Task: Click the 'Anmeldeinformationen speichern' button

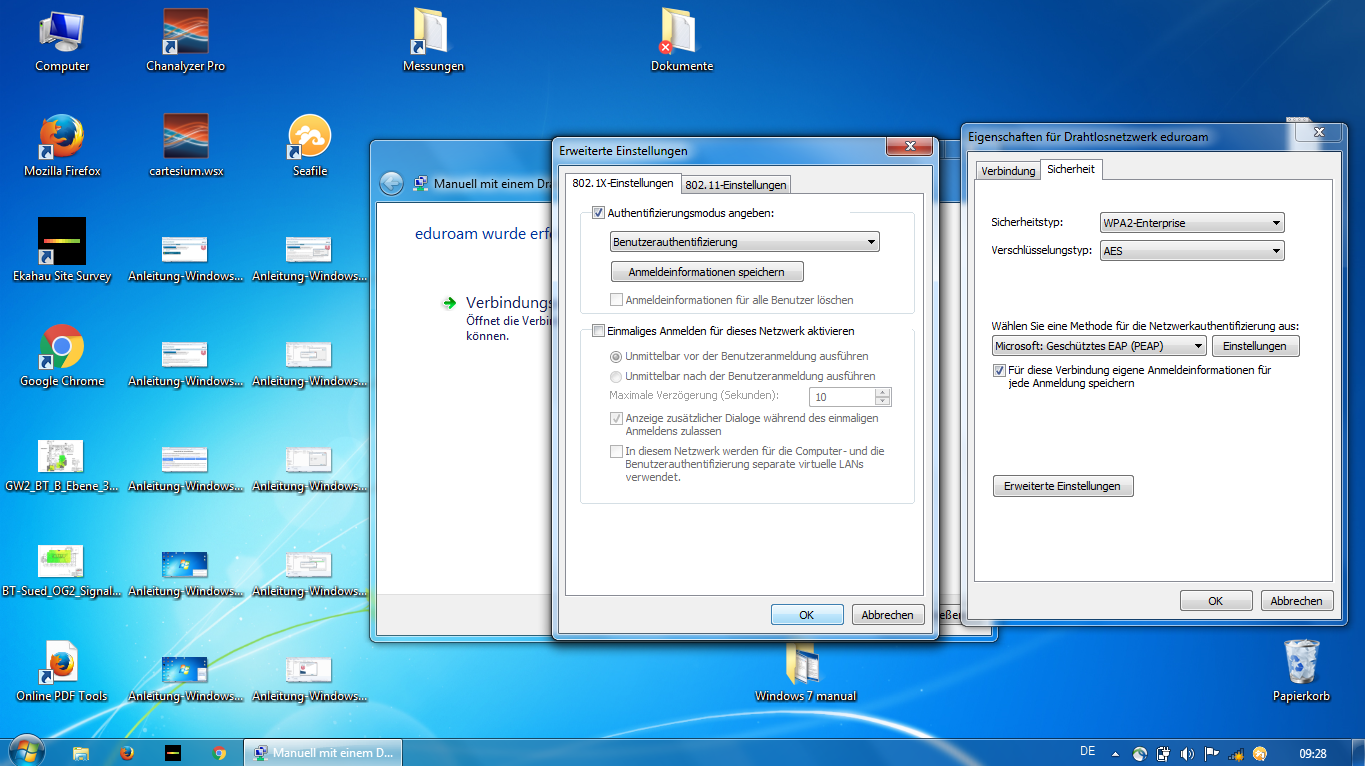Action: tap(707, 272)
